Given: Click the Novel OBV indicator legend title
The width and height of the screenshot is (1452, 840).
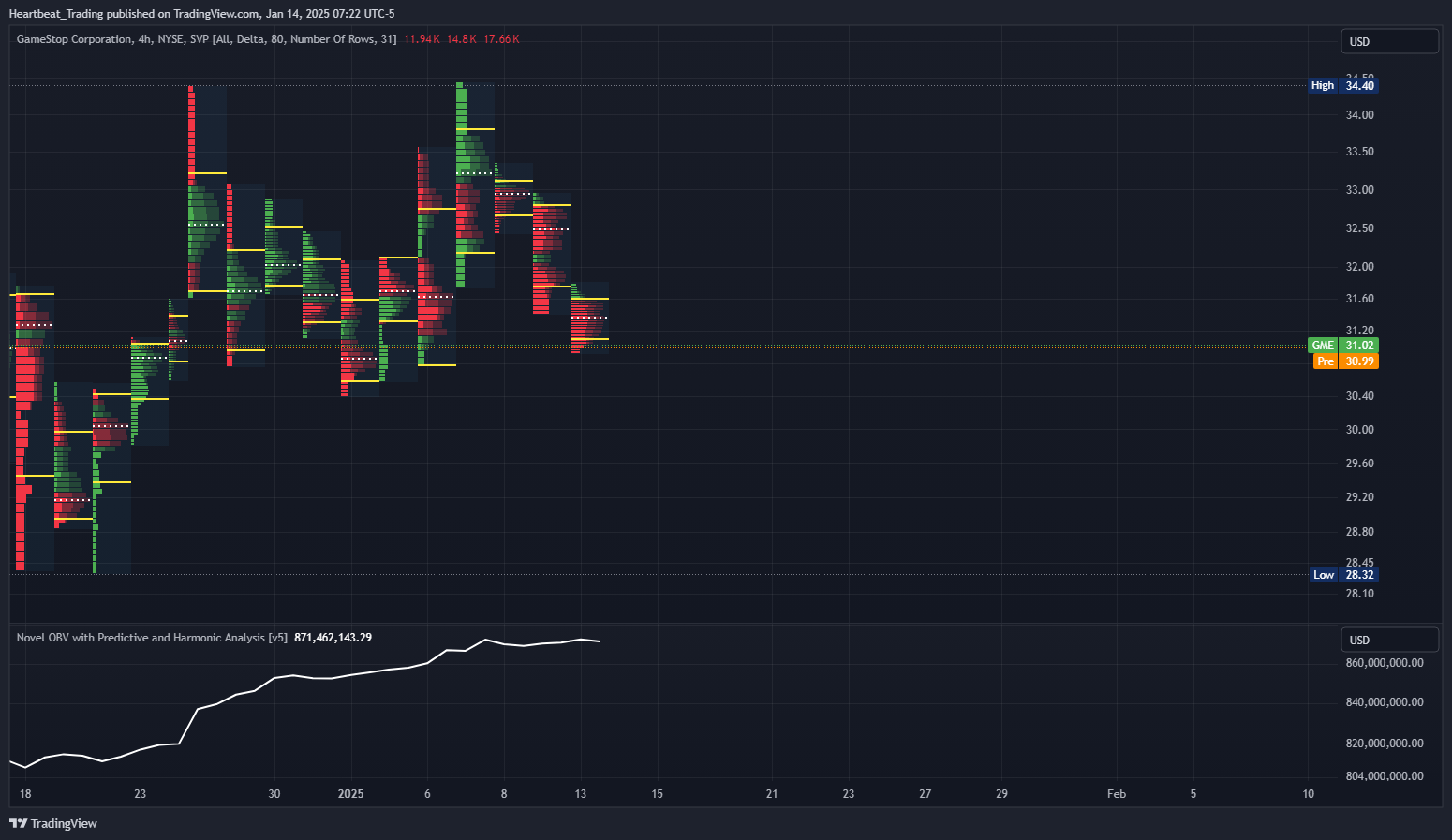Looking at the screenshot, I should [x=152, y=638].
